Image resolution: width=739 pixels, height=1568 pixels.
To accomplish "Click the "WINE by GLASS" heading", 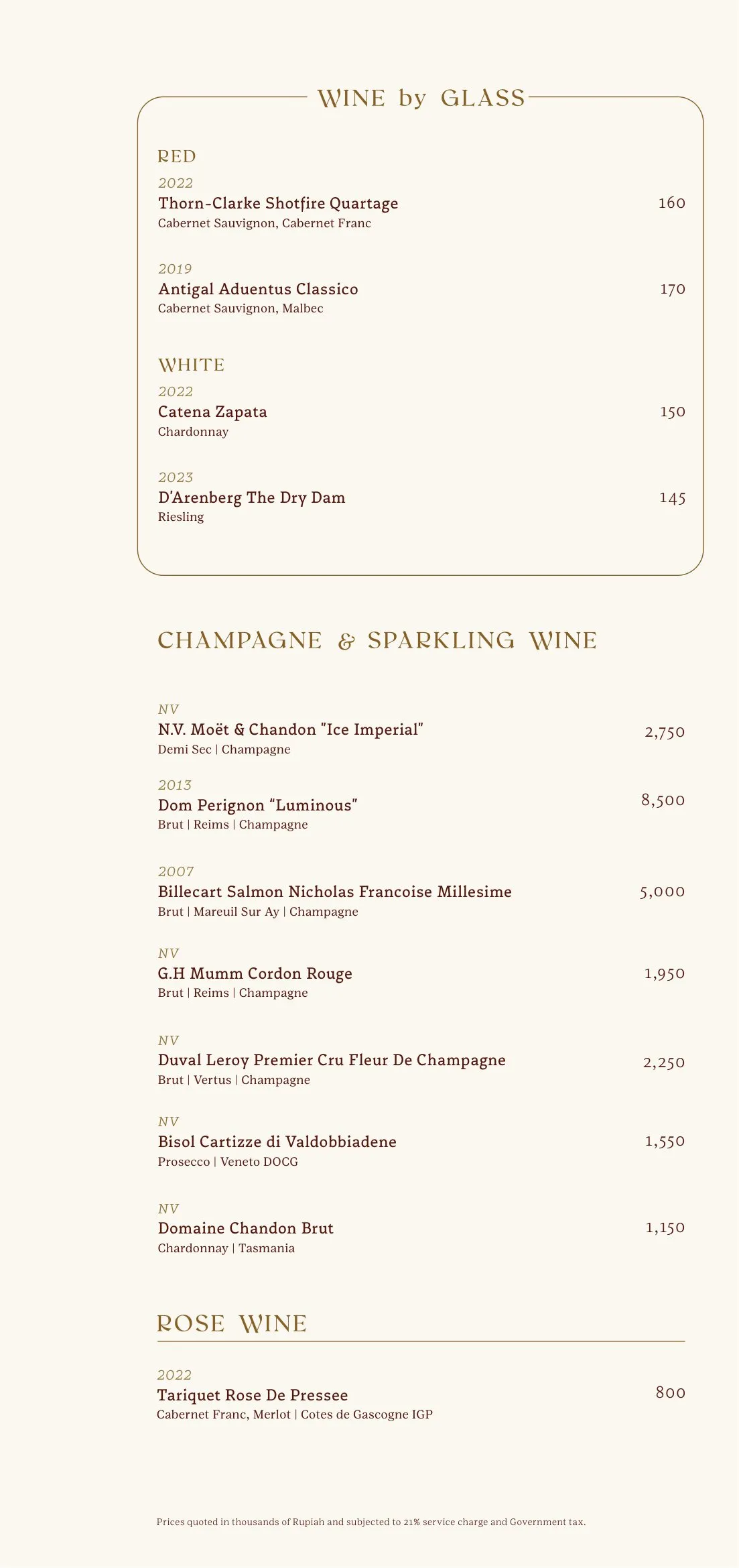I will coord(421,99).
